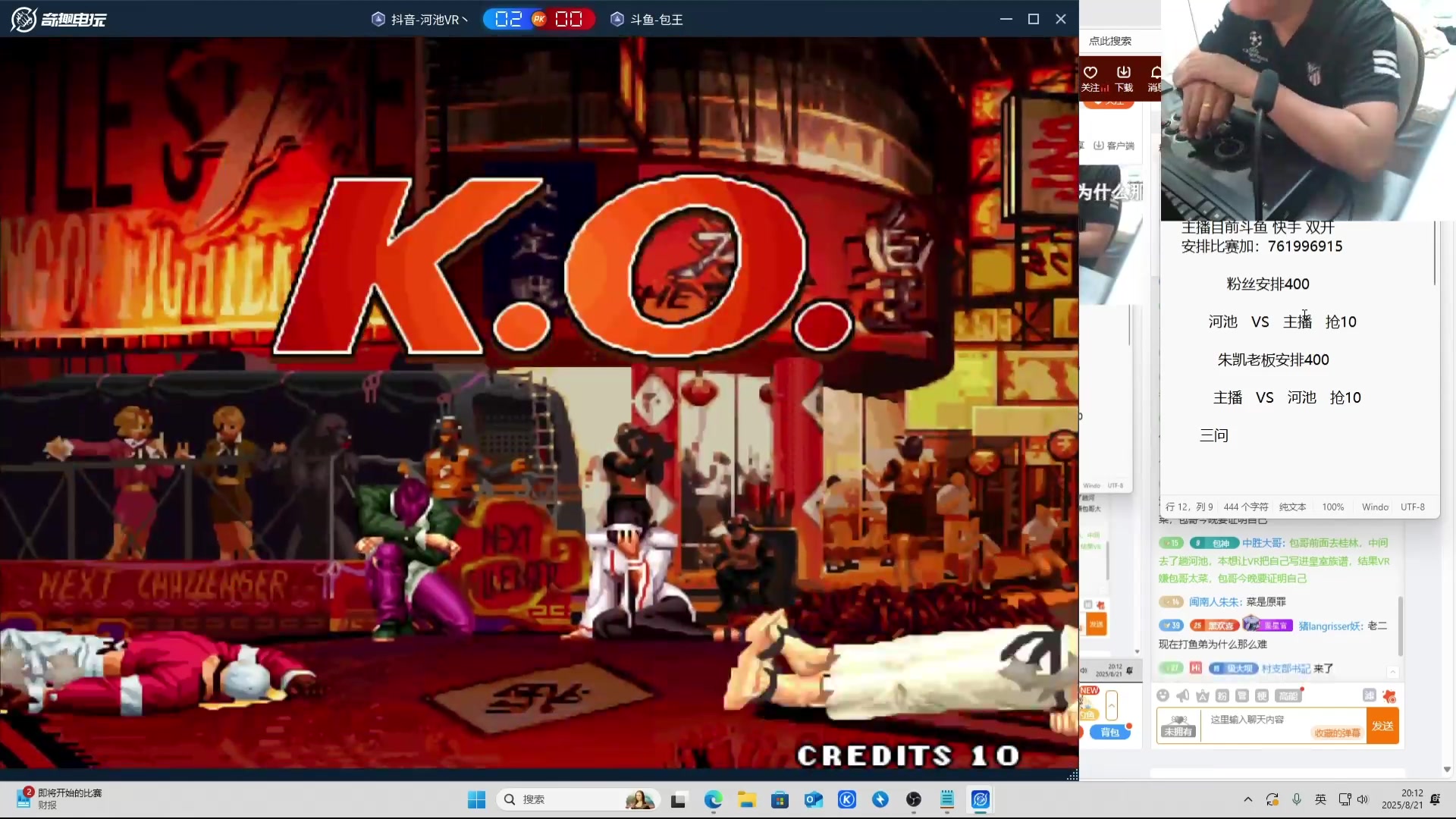The width and height of the screenshot is (1456, 819).
Task: Open volume control in system tray
Action: pyautogui.click(x=1363, y=799)
